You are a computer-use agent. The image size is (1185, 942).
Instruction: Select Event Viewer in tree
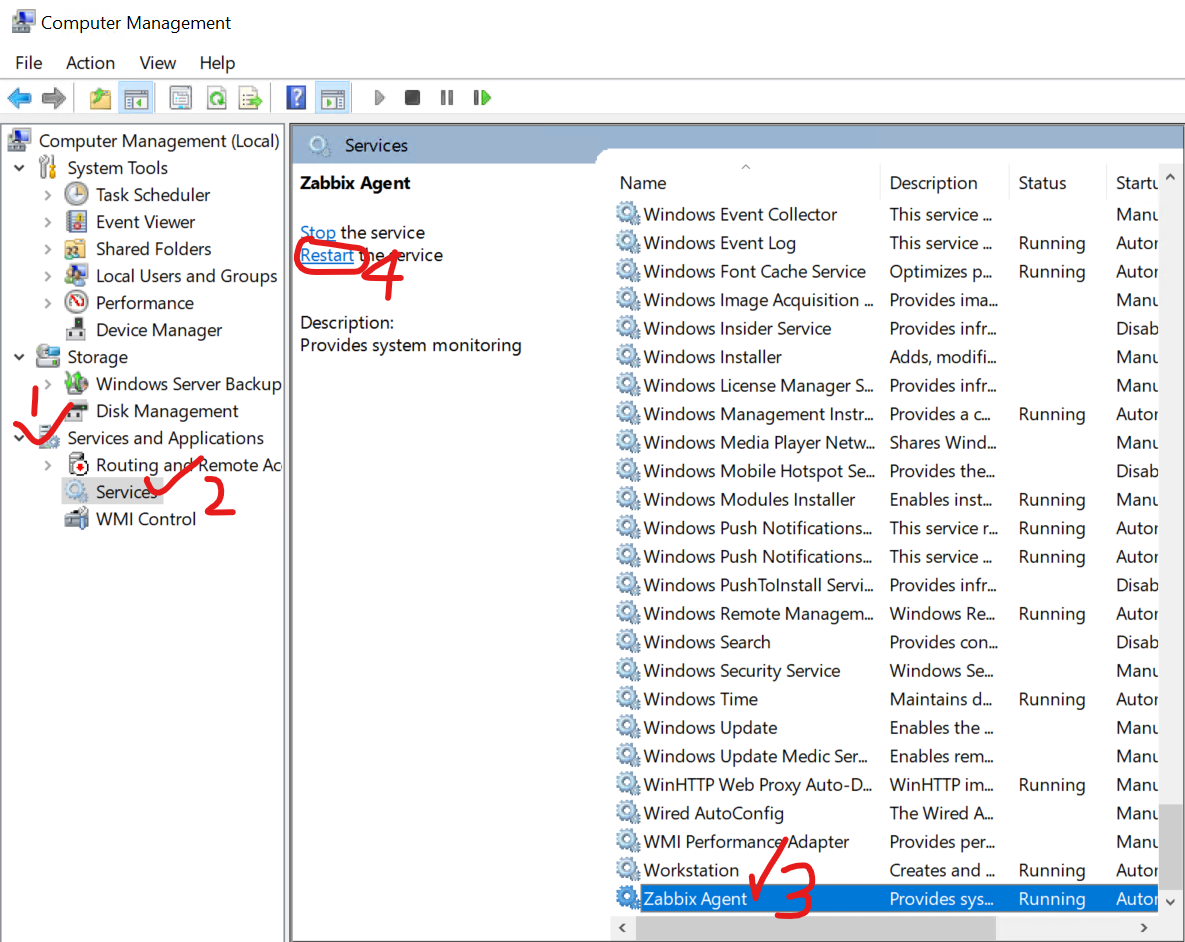point(145,222)
